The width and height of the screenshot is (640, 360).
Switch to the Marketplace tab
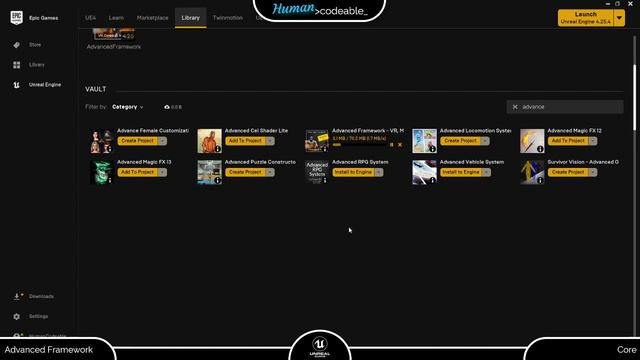(x=152, y=18)
